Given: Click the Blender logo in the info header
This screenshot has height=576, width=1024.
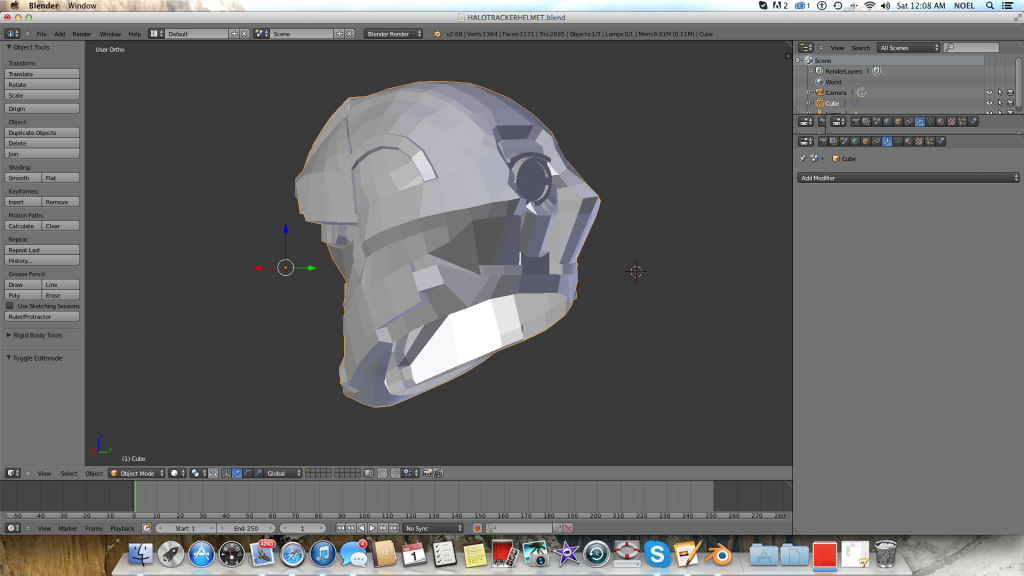Looking at the screenshot, I should pyautogui.click(x=437, y=34).
